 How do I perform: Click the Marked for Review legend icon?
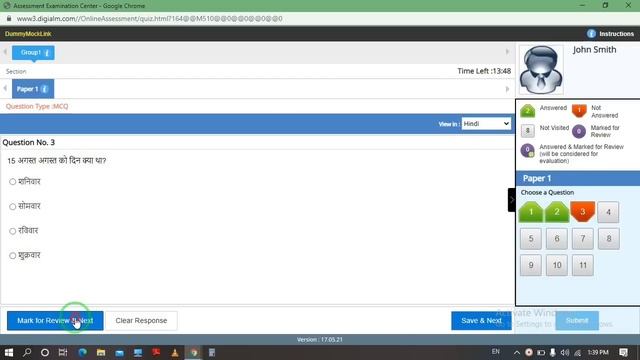[579, 131]
